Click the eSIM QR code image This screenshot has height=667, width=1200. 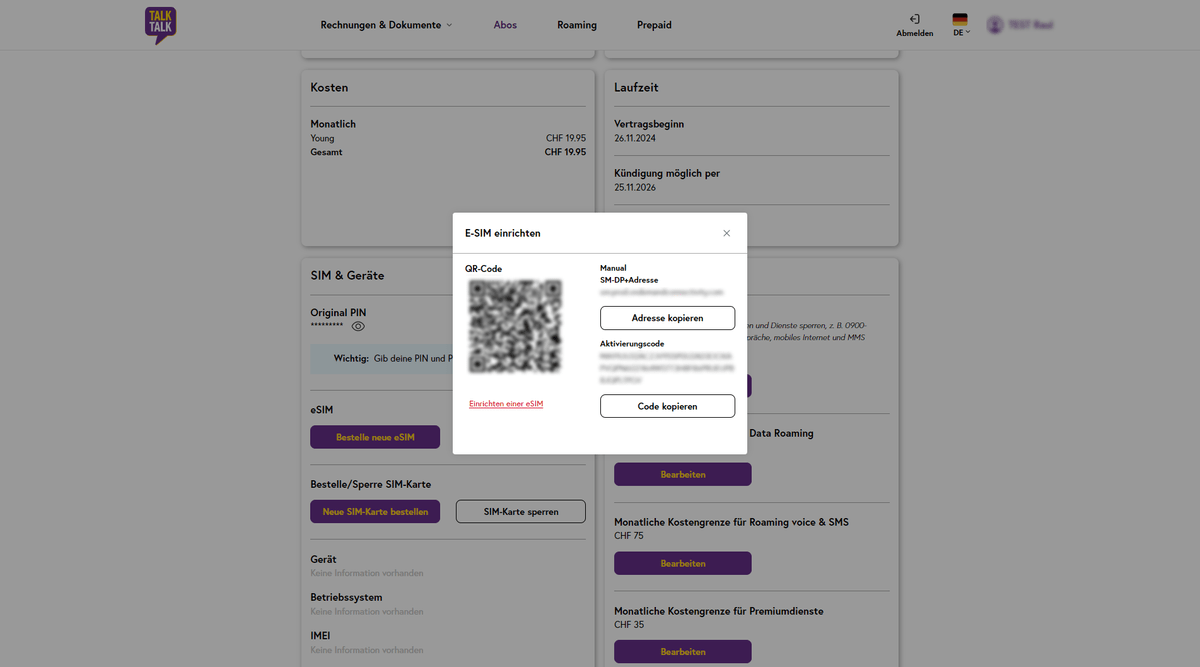516,327
